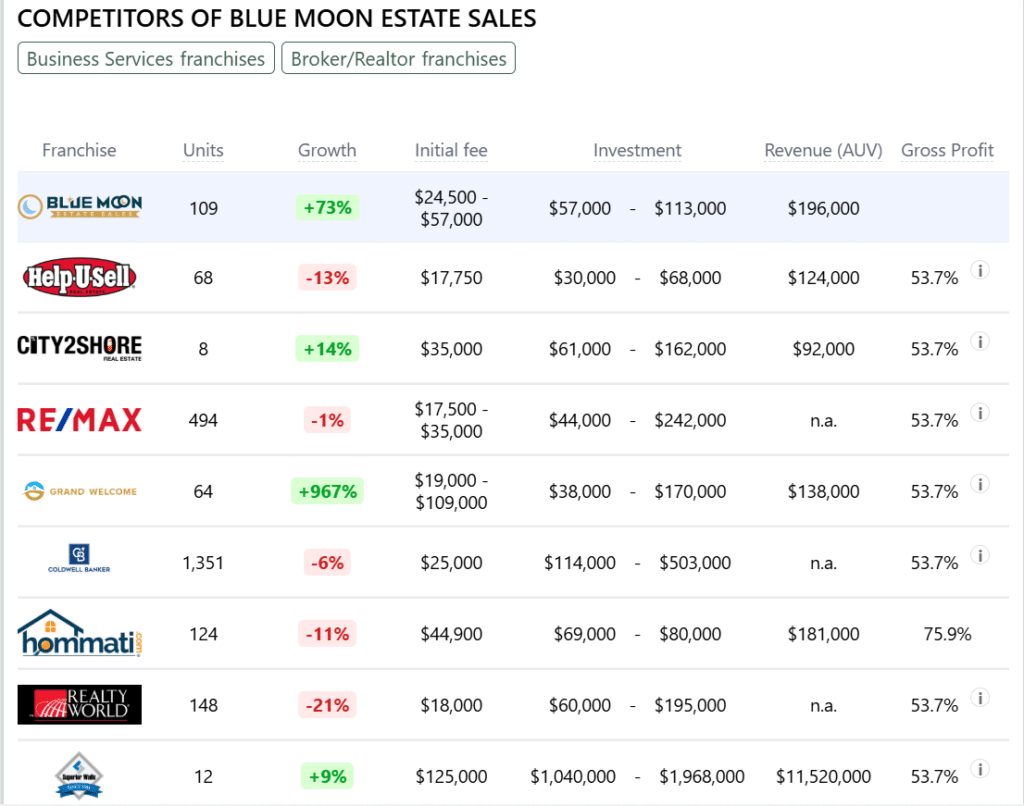
Task: Click the -6% growth badge
Action: pyautogui.click(x=327, y=562)
